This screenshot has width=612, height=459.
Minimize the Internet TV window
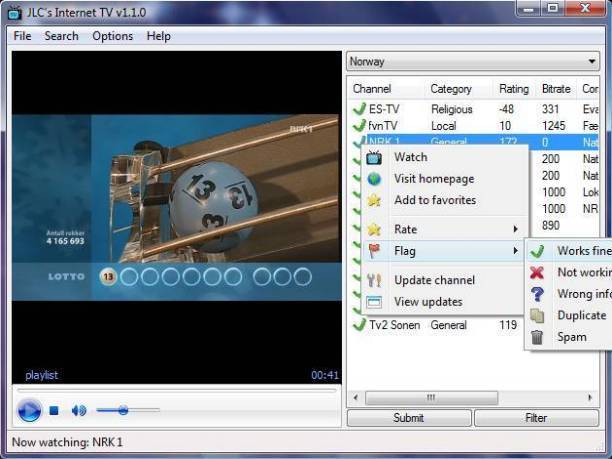(x=529, y=9)
